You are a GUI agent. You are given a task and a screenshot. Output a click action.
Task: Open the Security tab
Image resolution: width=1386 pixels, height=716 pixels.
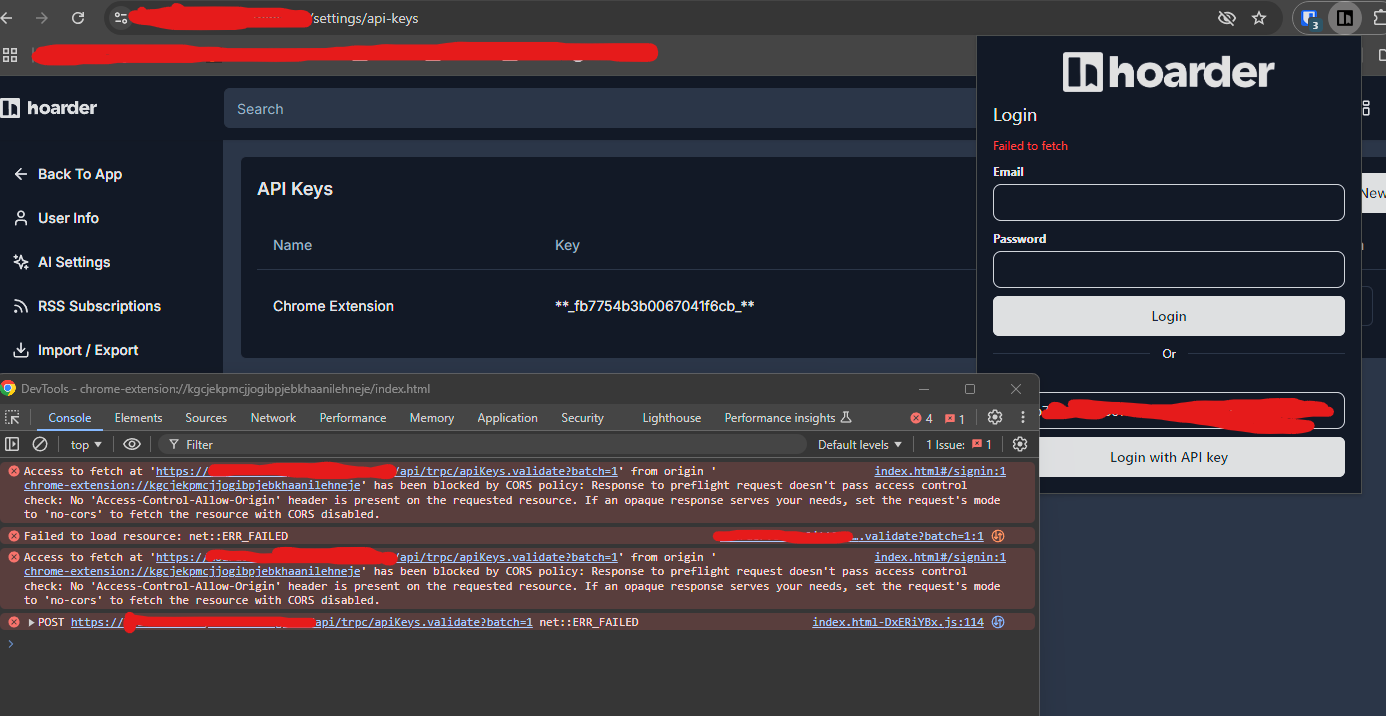coord(582,418)
